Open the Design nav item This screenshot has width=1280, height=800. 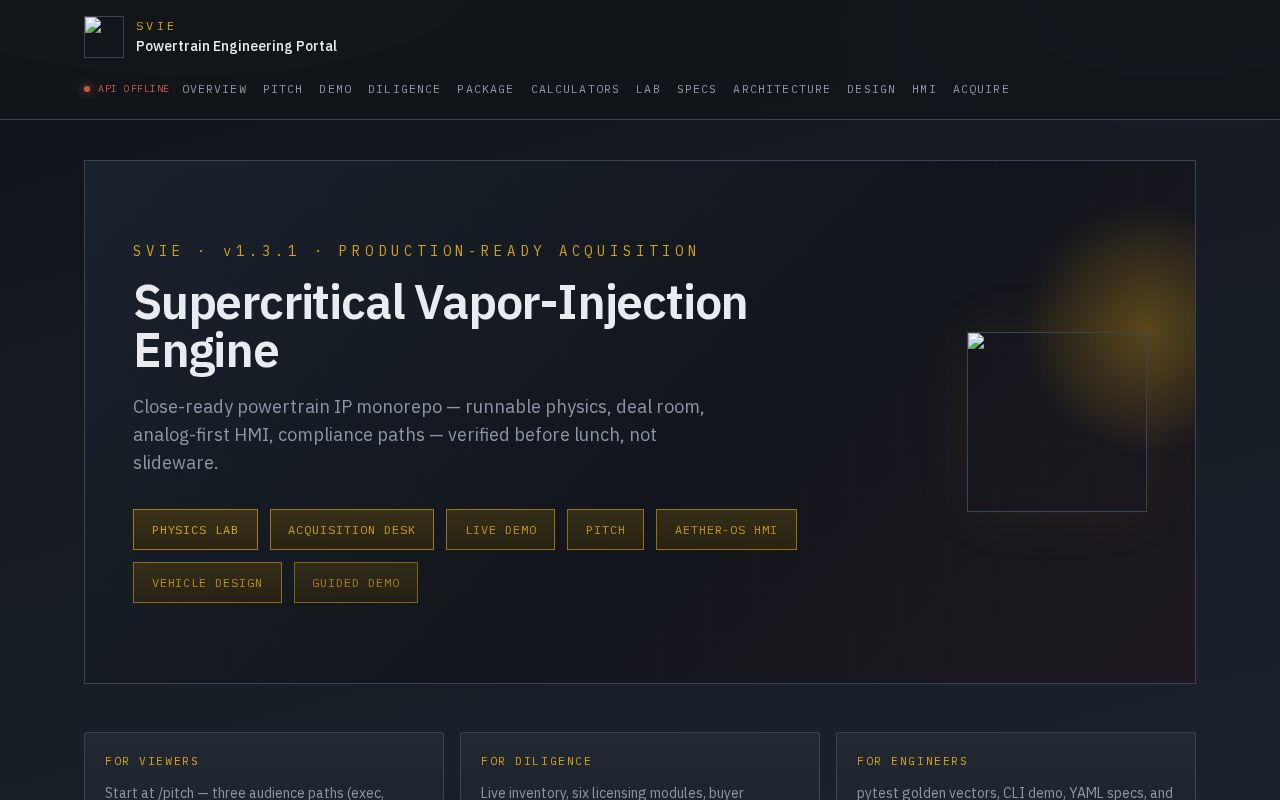[x=872, y=89]
